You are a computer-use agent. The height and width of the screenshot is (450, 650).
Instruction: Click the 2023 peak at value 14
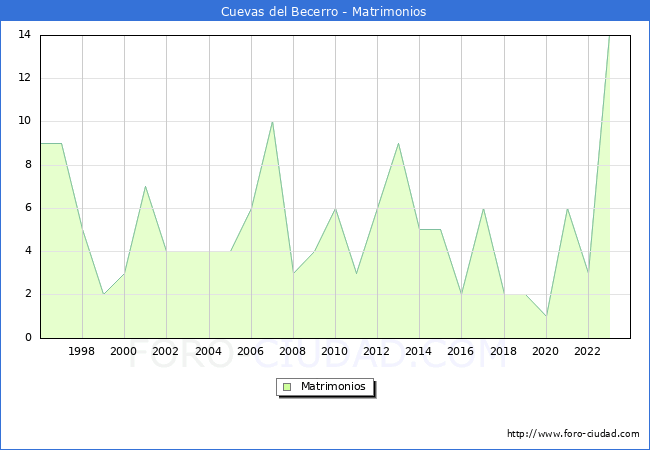click(609, 36)
